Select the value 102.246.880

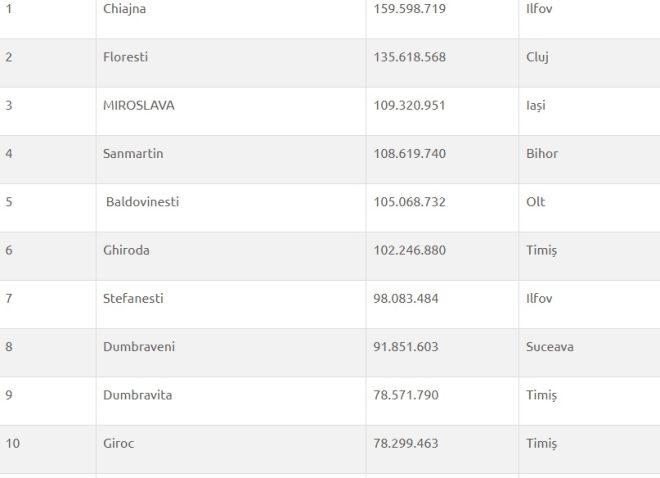410,250
